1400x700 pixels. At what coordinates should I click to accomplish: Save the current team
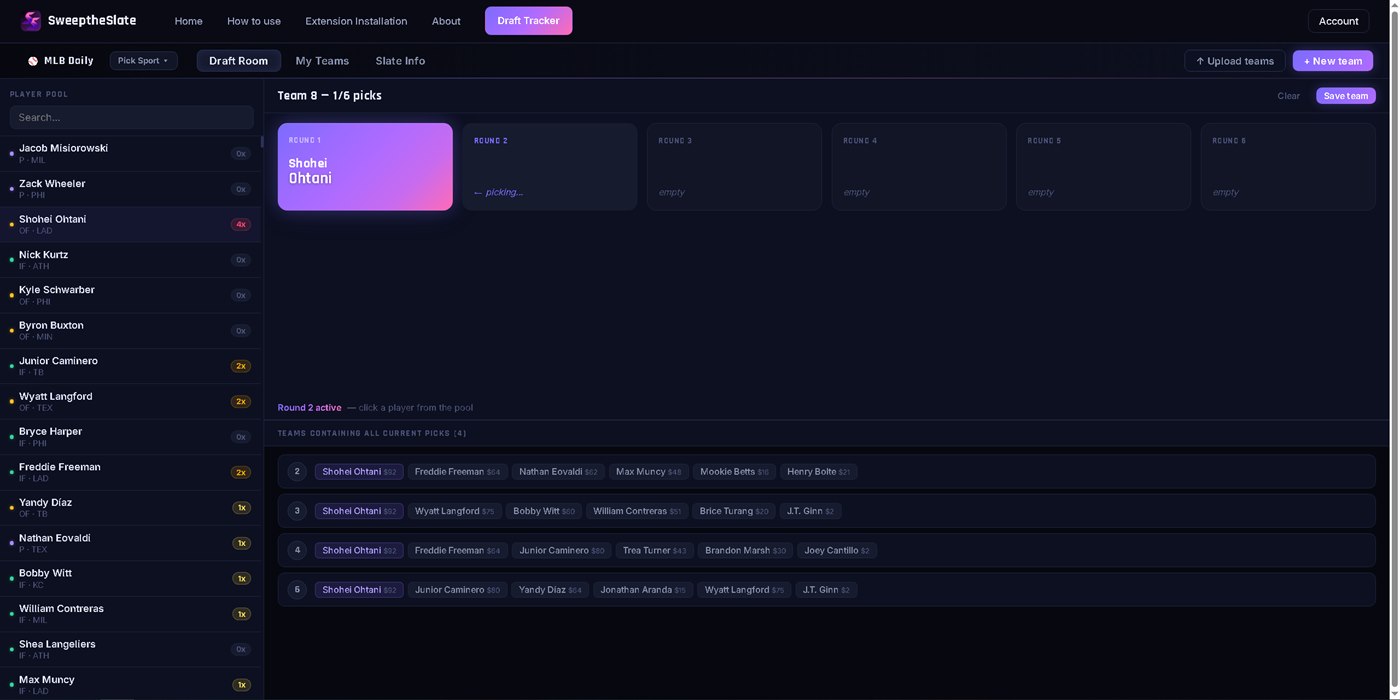tap(1345, 96)
